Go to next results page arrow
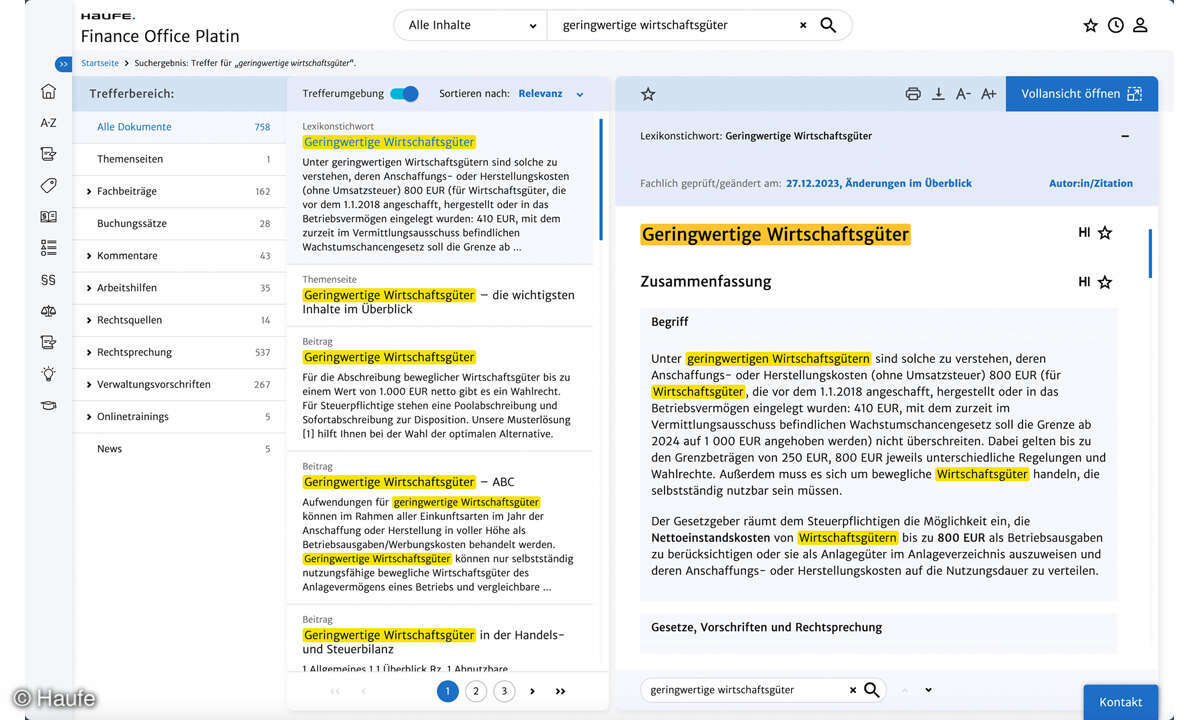 tap(532, 691)
